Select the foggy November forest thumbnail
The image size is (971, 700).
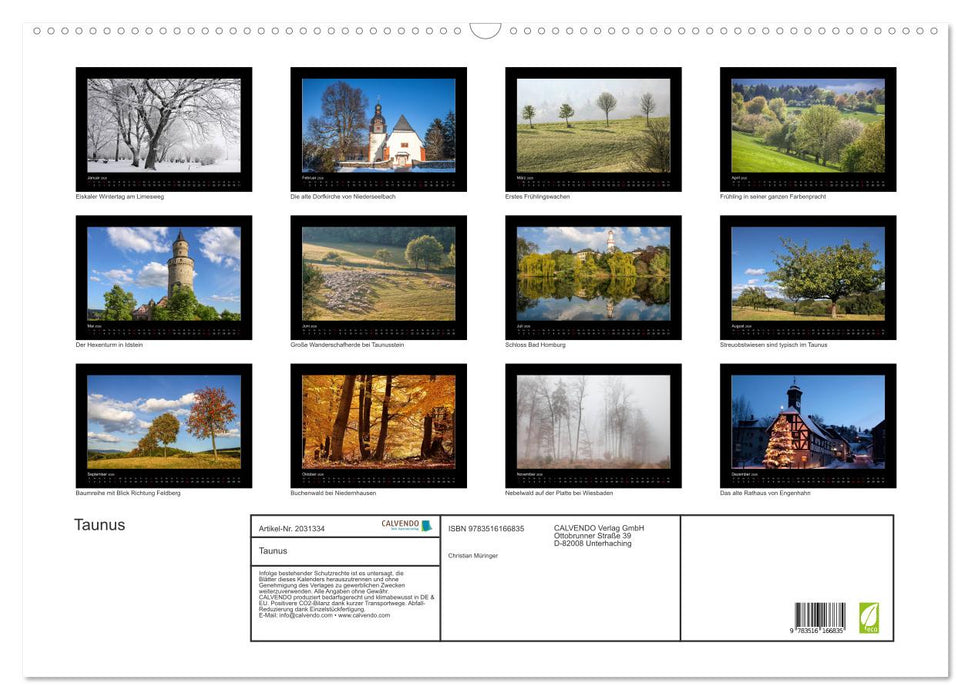tap(592, 422)
